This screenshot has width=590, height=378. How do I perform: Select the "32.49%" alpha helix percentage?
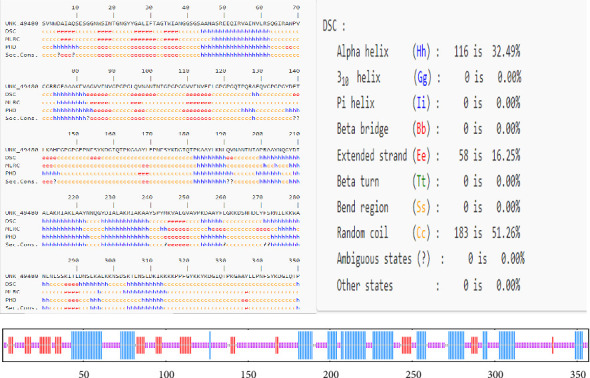506,51
